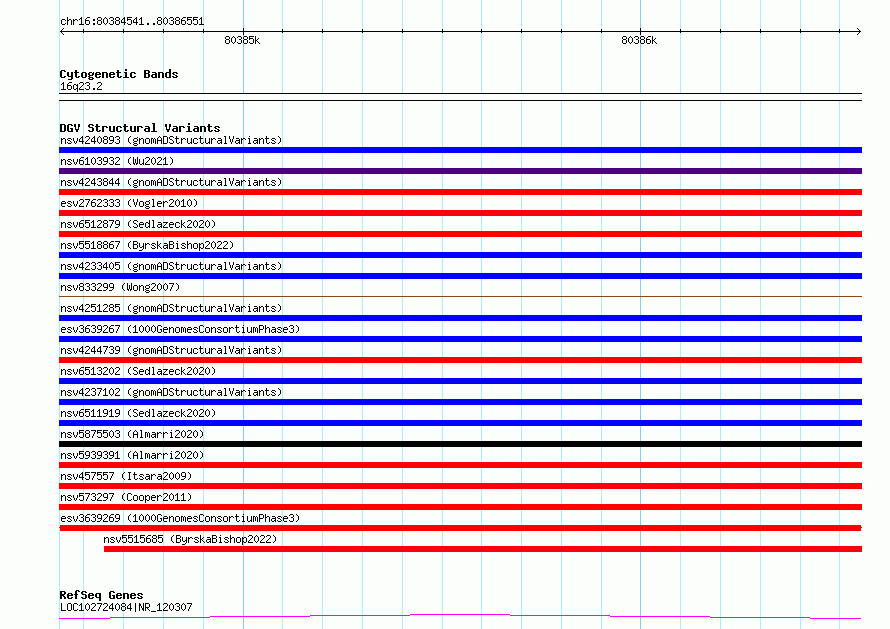Click the left arrow end of ruler
The height and width of the screenshot is (629, 890).
(x=62, y=31)
